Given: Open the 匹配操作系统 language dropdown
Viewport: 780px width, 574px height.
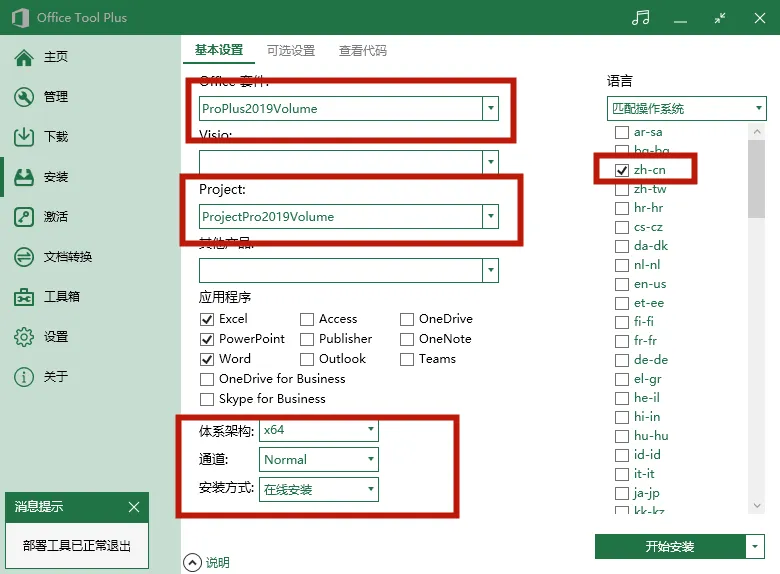Looking at the screenshot, I should (686, 108).
